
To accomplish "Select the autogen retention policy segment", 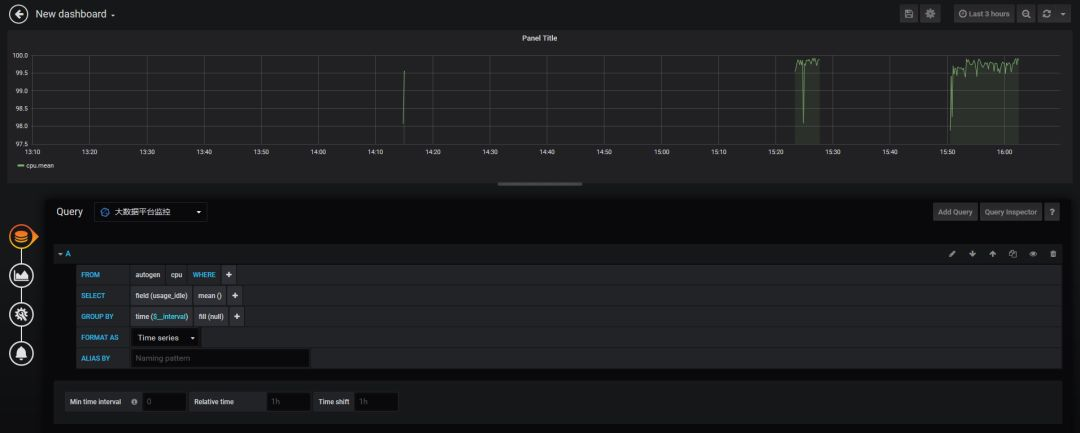I will 147,275.
